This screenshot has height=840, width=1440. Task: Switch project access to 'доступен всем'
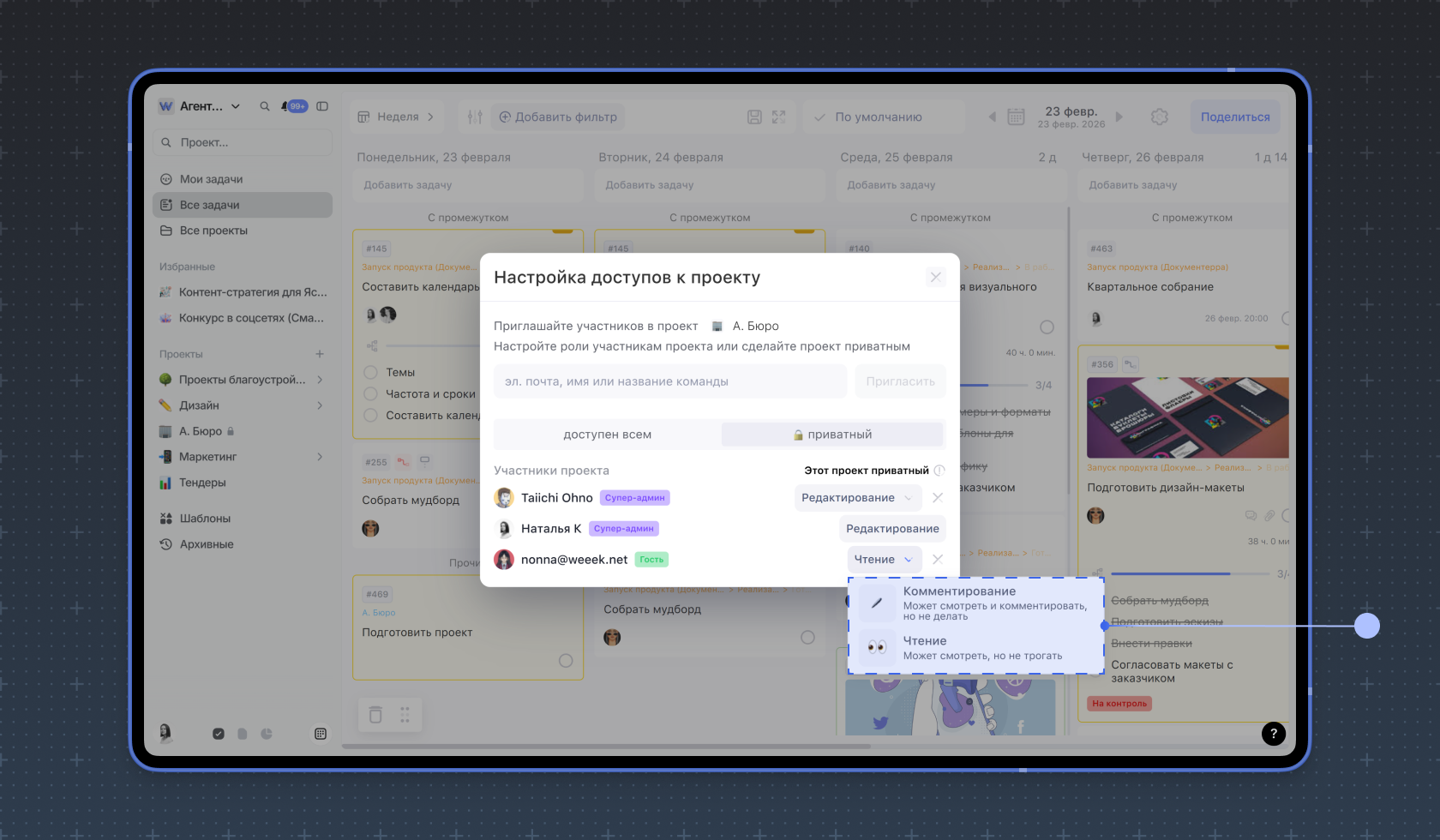point(607,435)
